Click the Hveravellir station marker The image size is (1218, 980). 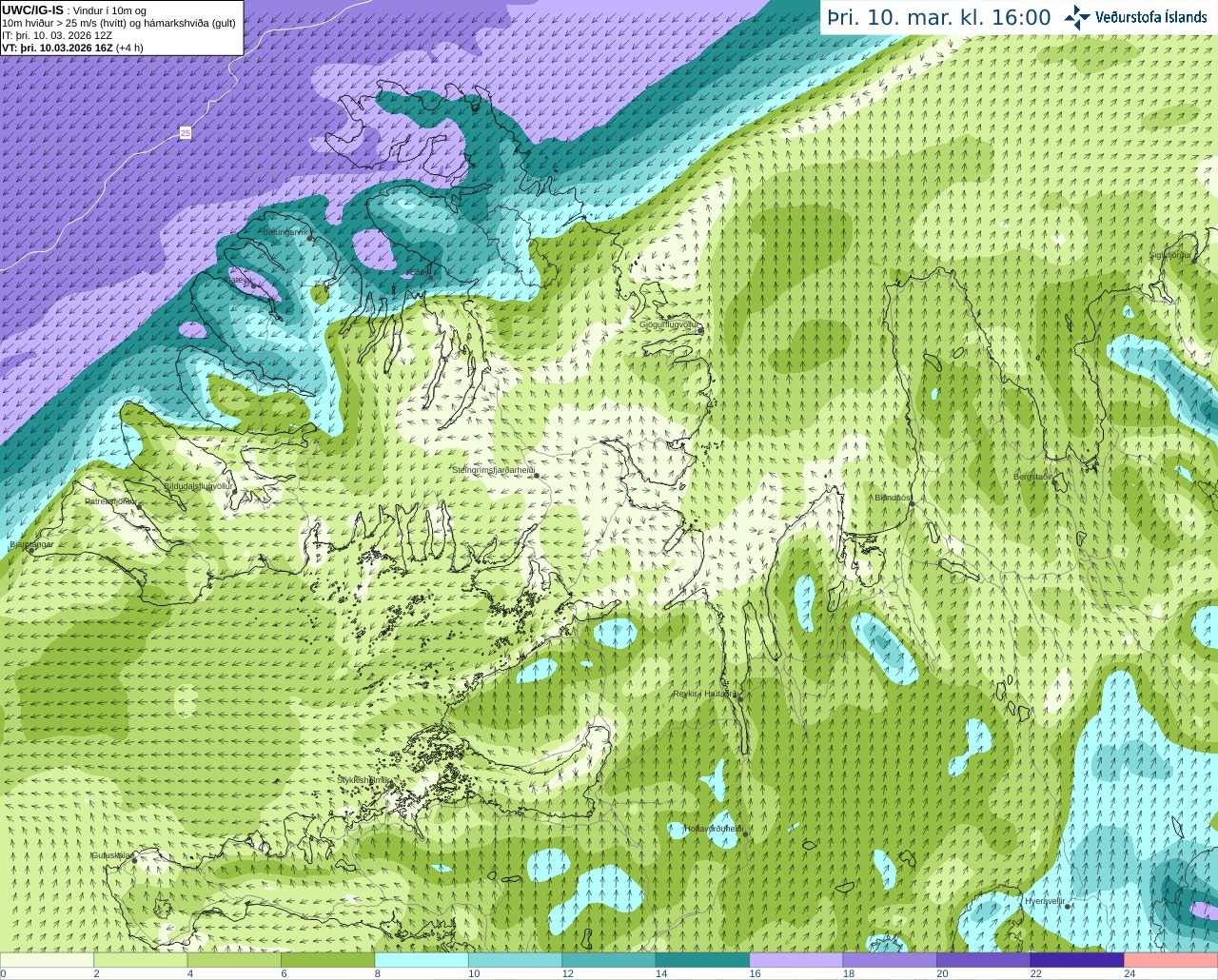point(1067,907)
